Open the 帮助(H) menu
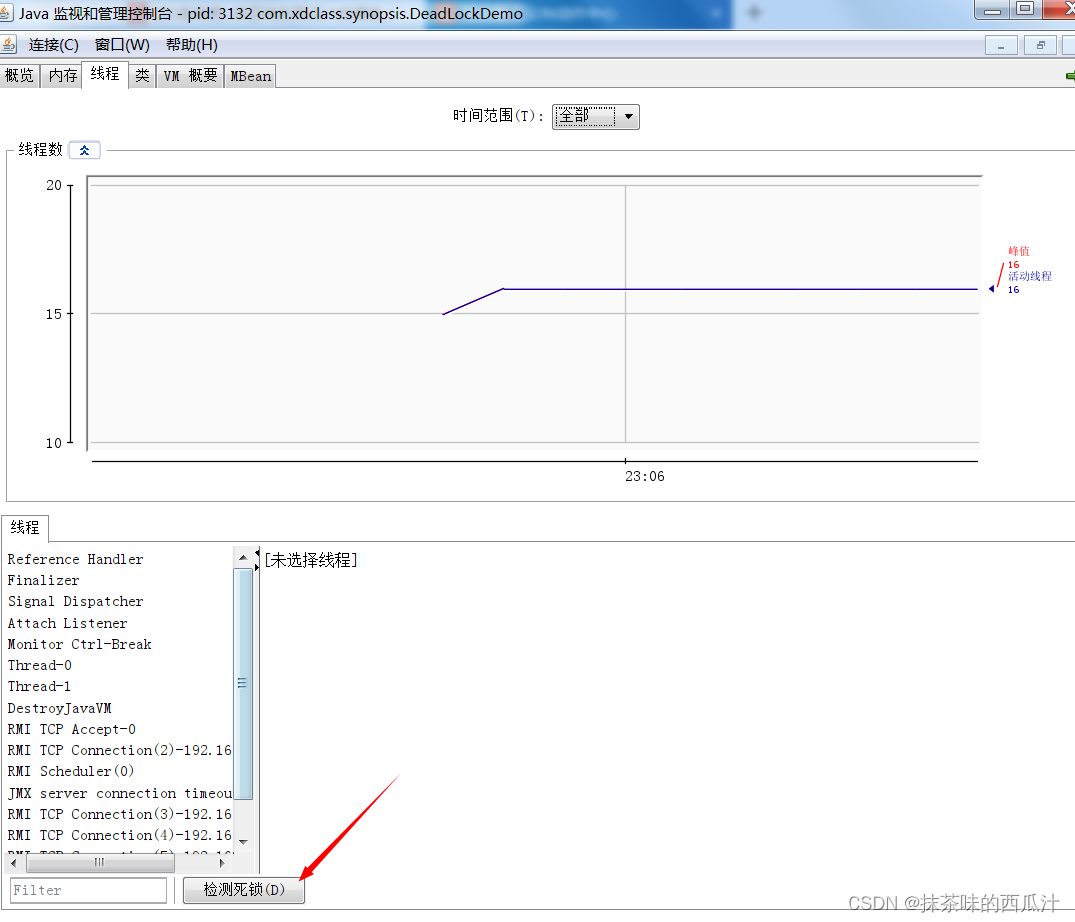1075x922 pixels. point(191,45)
